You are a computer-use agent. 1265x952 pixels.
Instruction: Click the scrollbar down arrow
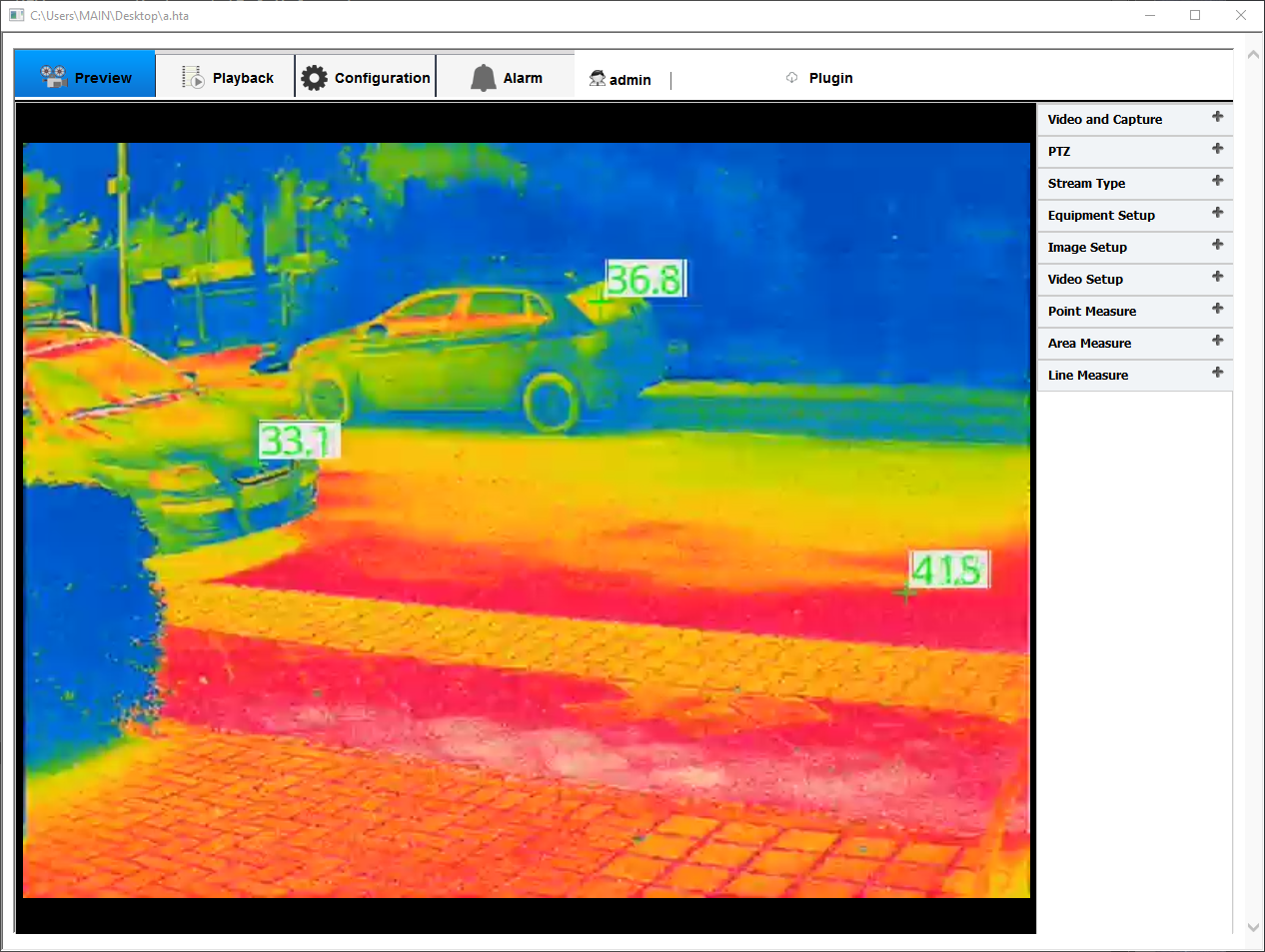click(1253, 927)
